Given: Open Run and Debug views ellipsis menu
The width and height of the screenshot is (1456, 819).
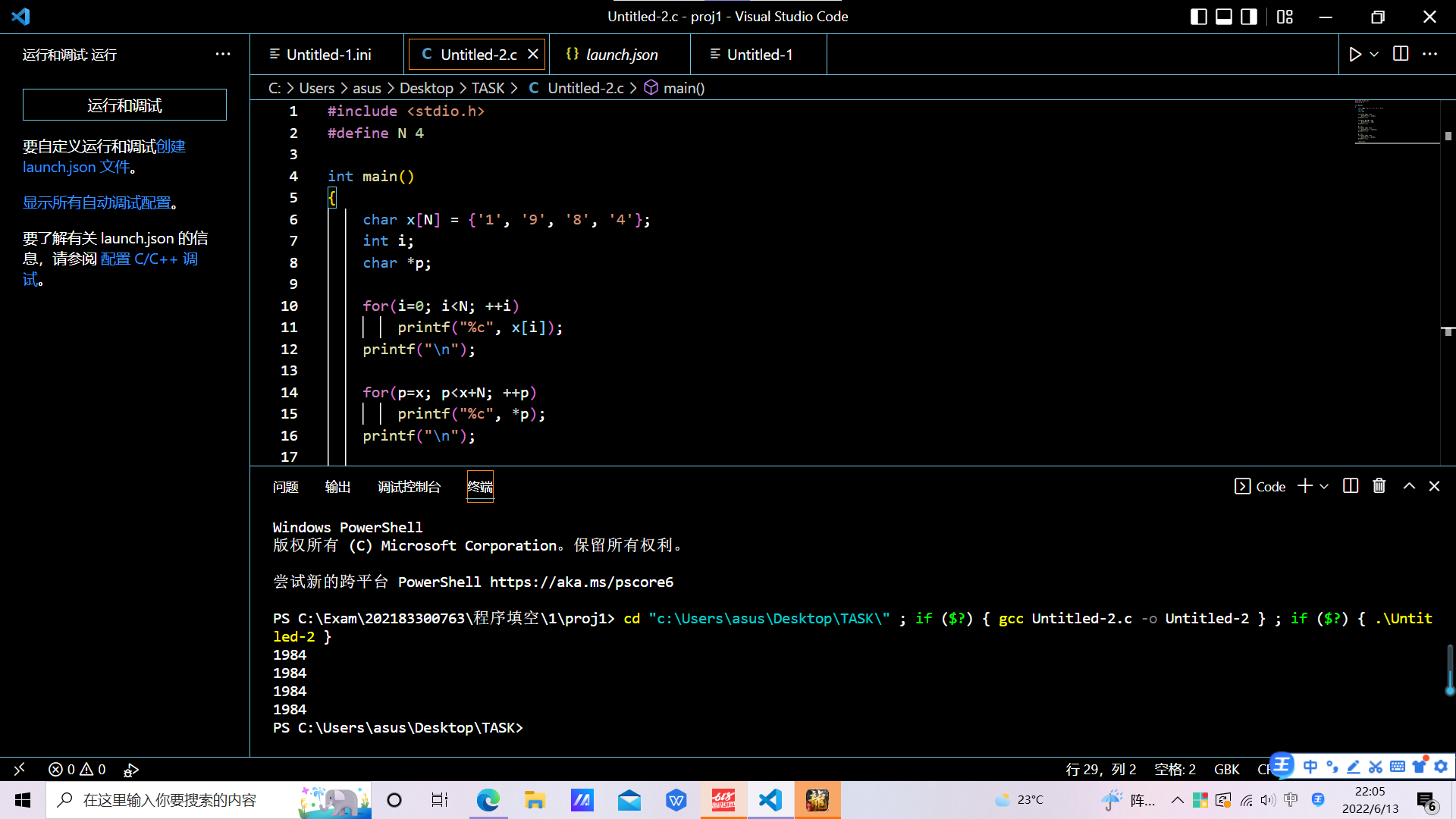Looking at the screenshot, I should (x=223, y=54).
